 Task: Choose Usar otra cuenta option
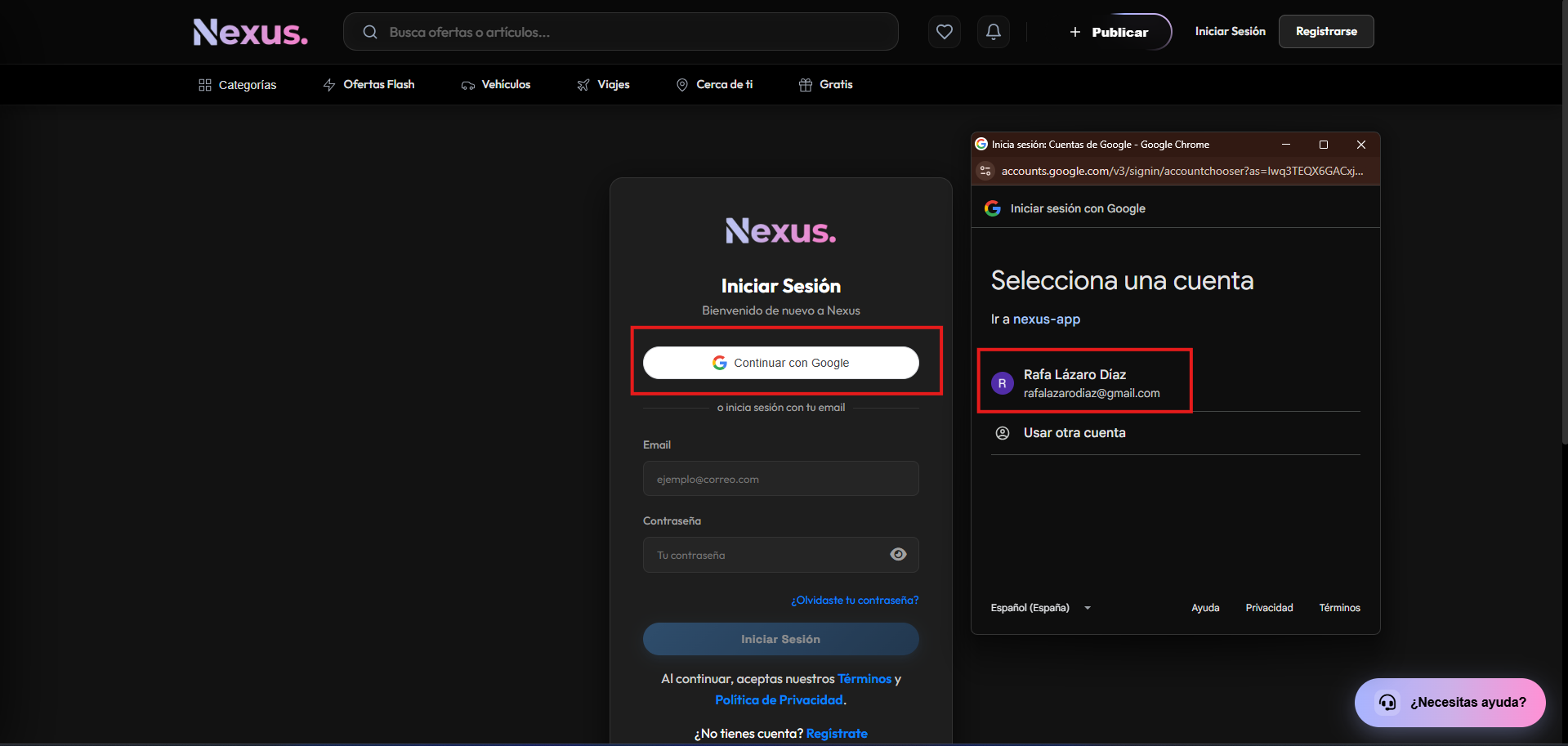[x=1176, y=433]
